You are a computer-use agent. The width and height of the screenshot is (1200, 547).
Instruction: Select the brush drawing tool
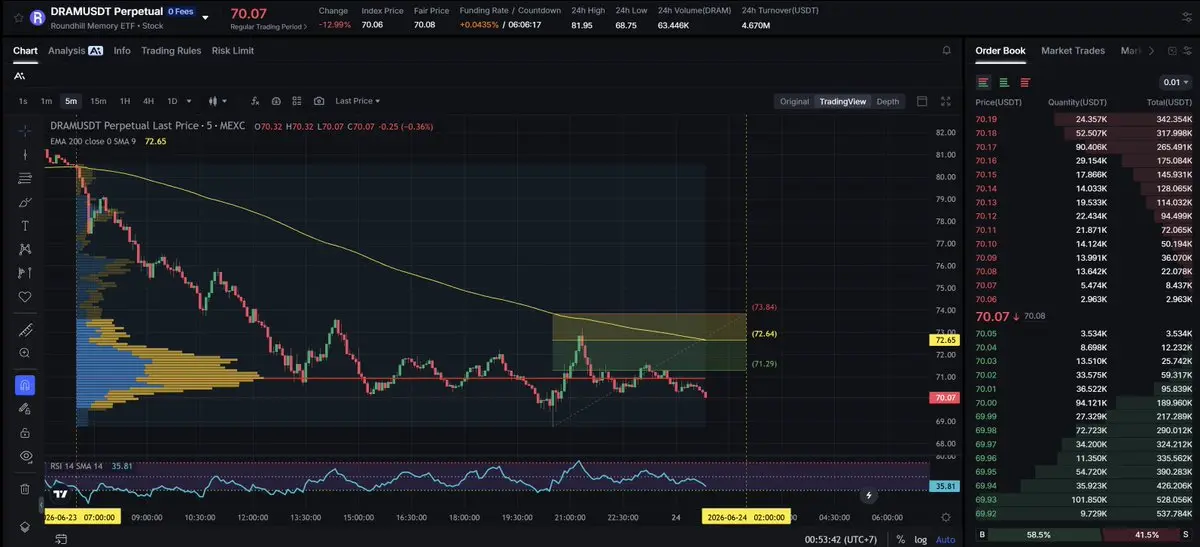(25, 202)
